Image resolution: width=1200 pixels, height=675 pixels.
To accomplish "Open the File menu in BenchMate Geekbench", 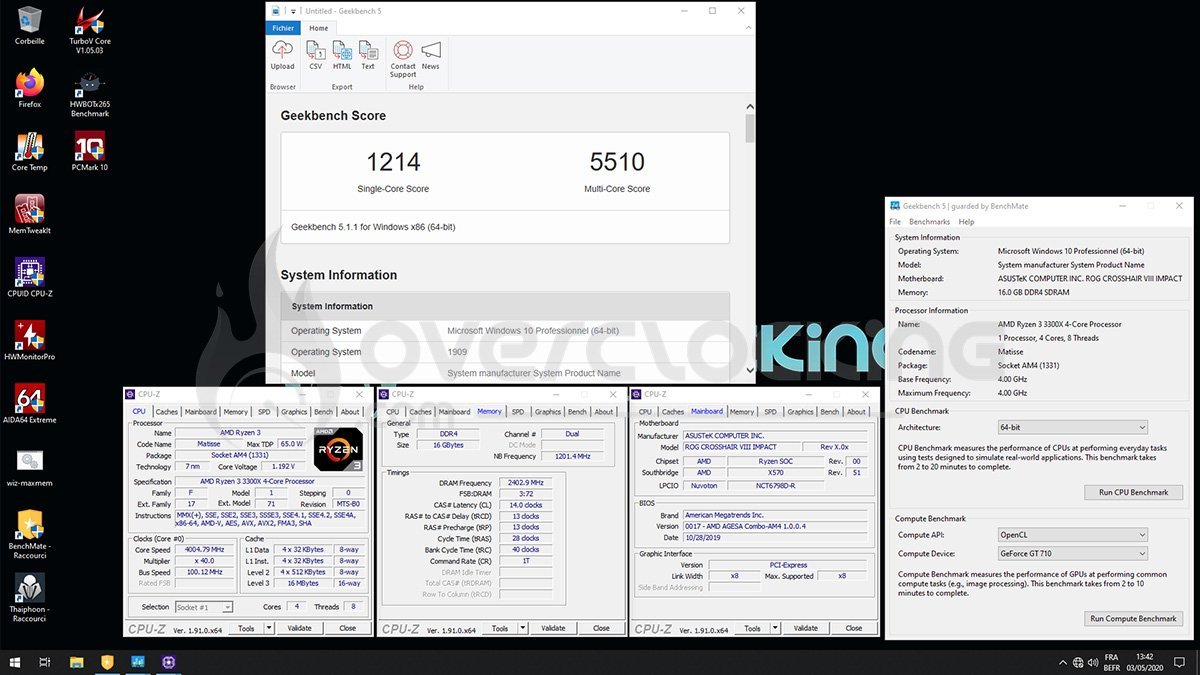I will pyautogui.click(x=895, y=222).
